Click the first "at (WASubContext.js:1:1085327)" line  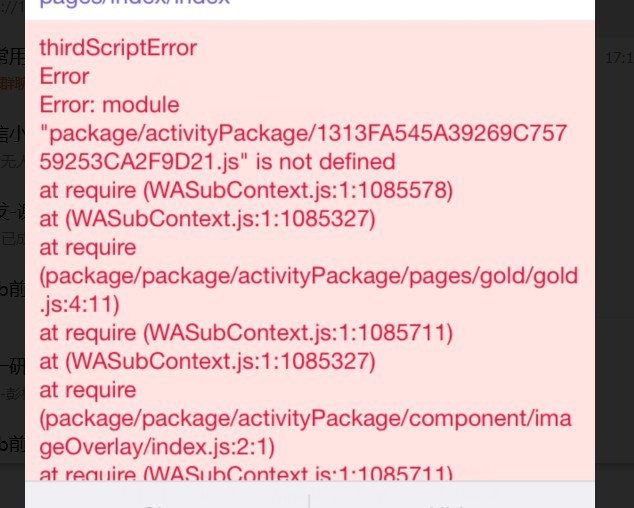coord(207,219)
